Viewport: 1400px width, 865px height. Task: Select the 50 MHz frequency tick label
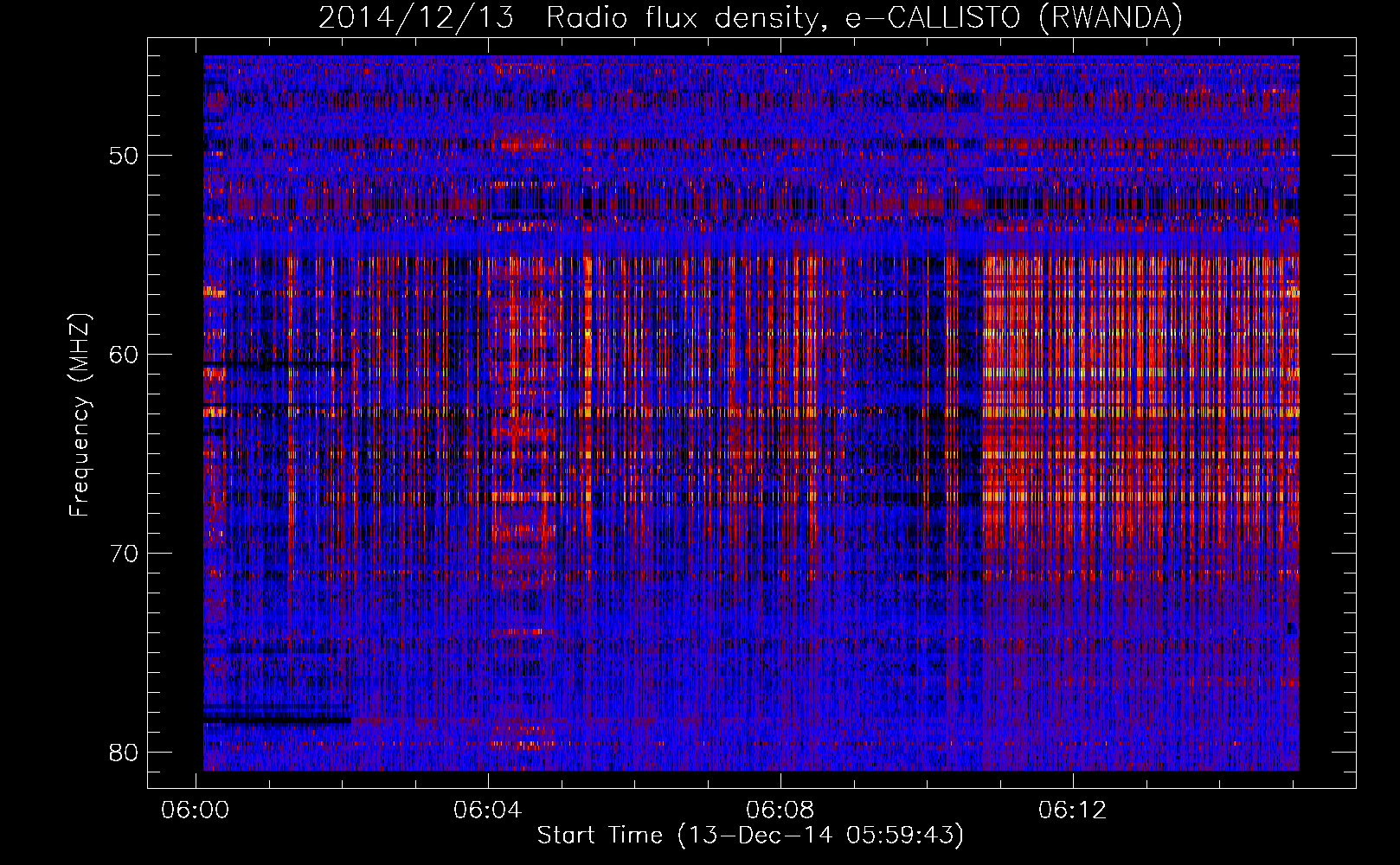tap(124, 156)
